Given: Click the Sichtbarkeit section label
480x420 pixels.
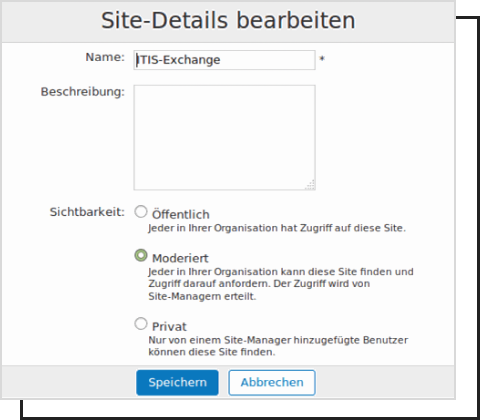Looking at the screenshot, I should [x=87, y=212].
